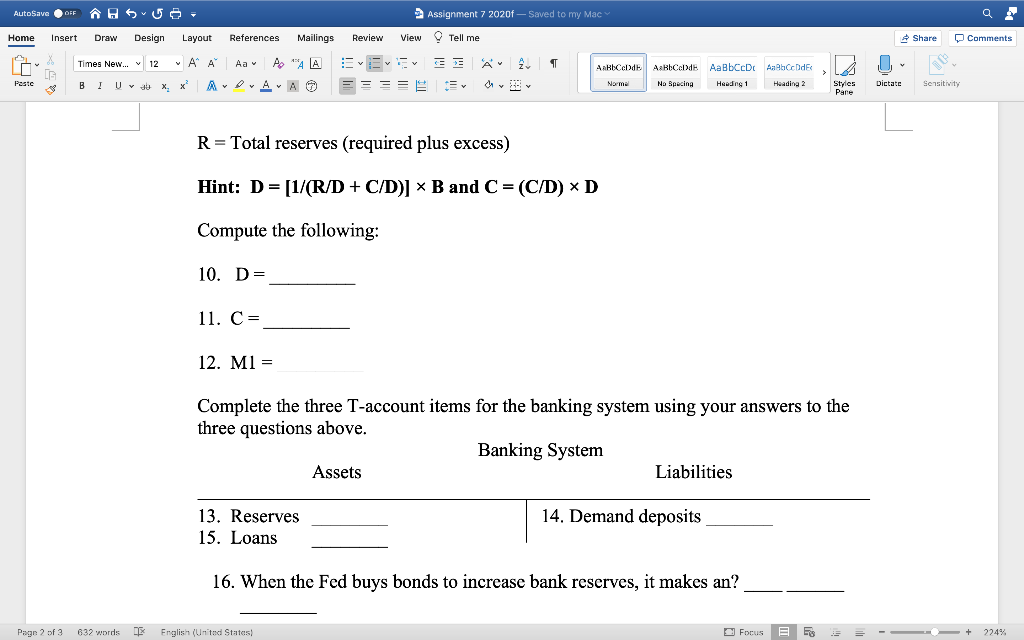1024x640 pixels.
Task: Click the font color A button
Action: [266, 86]
